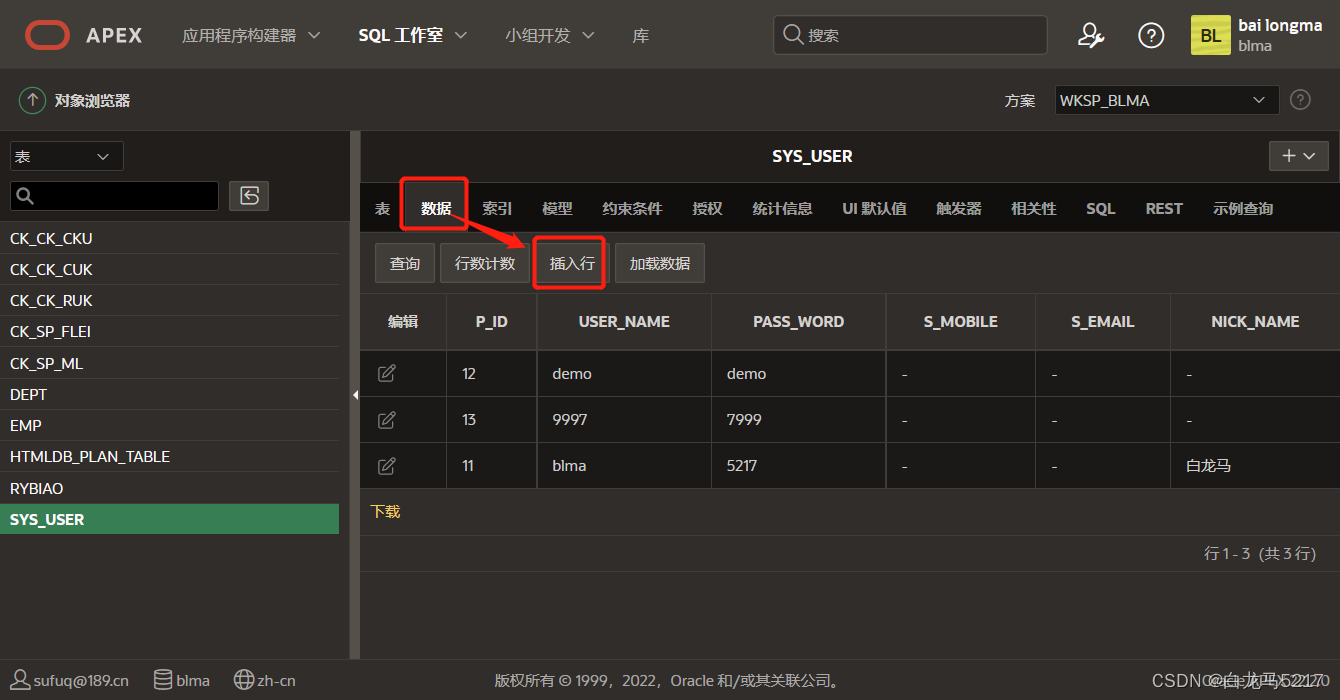Switch to the SQL tab

(1101, 208)
